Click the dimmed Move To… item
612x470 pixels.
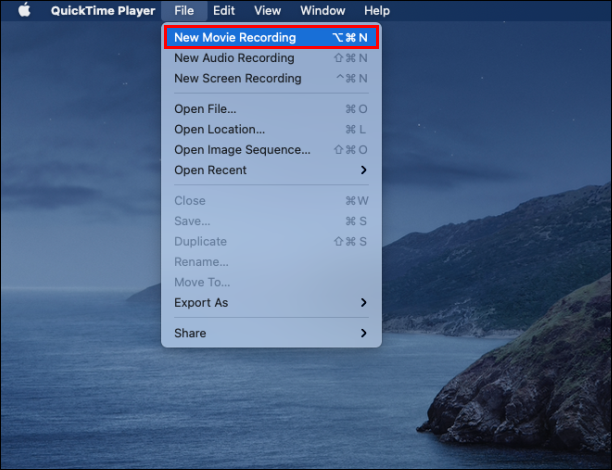pyautogui.click(x=271, y=282)
